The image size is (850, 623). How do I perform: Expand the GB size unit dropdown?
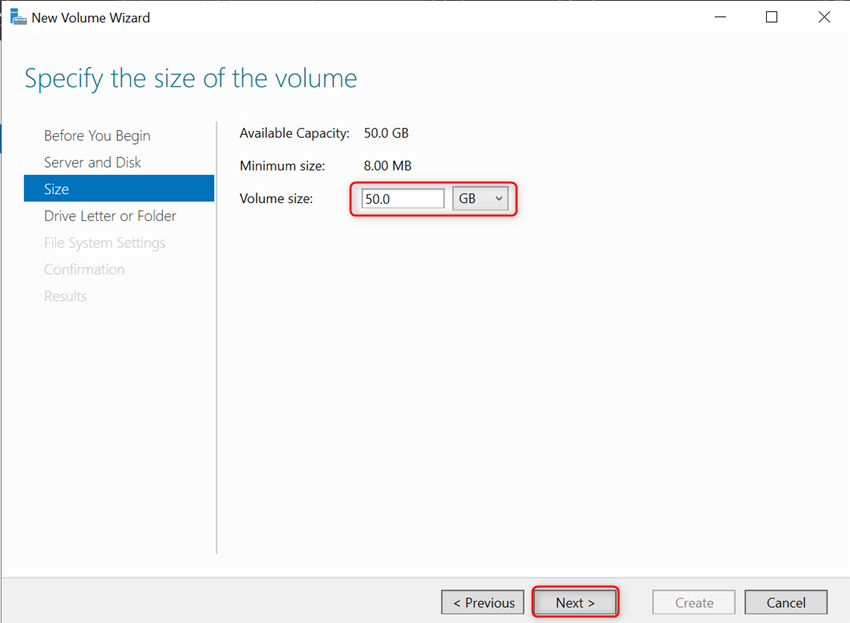481,199
